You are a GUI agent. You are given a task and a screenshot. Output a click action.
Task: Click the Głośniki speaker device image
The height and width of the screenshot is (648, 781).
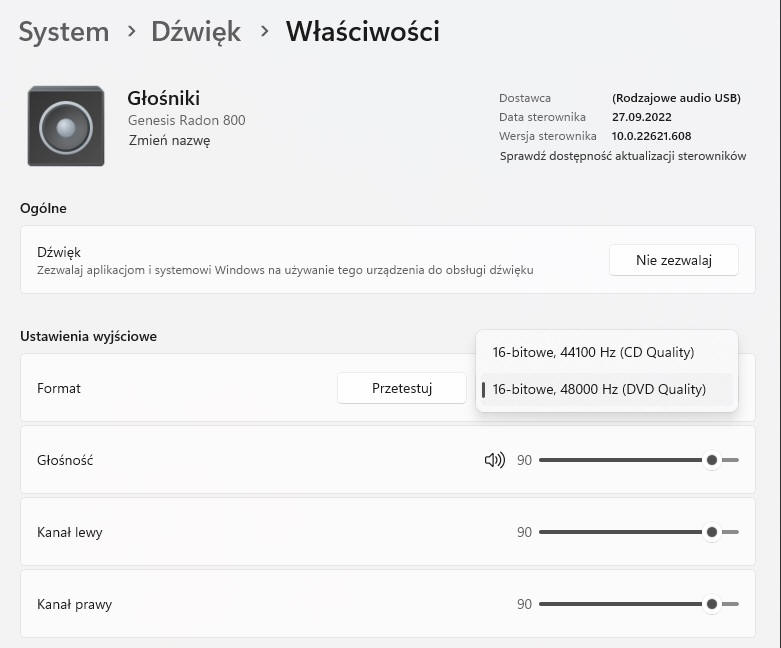(66, 126)
